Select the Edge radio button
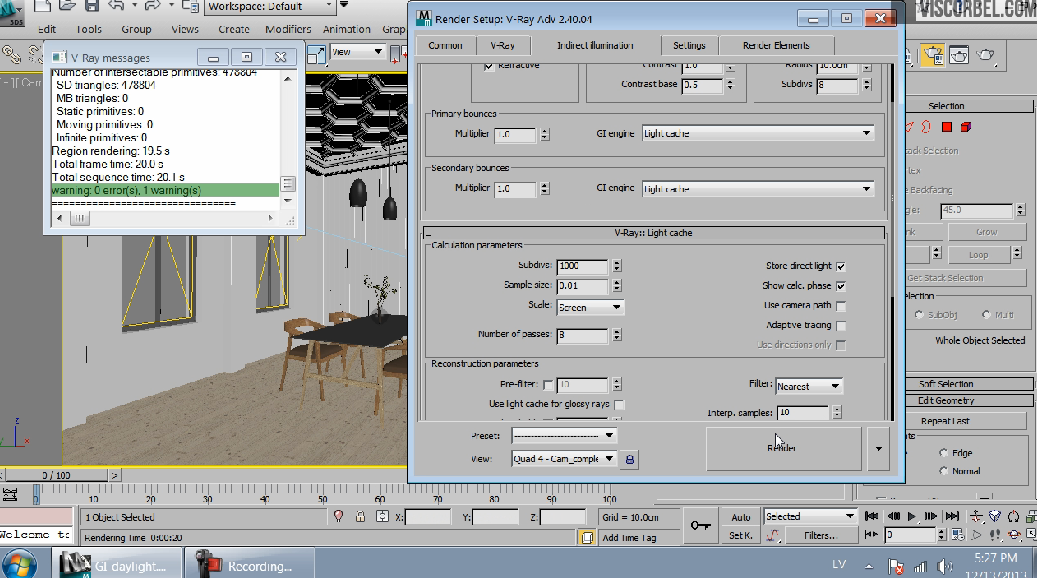Viewport: 1037px width, 578px height. pyautogui.click(x=943, y=453)
